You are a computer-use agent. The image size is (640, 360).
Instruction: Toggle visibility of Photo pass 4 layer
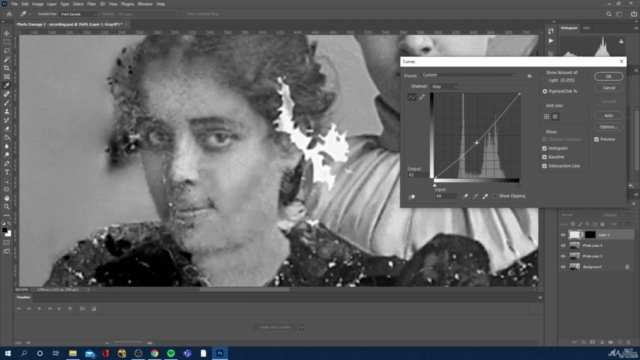point(563,246)
